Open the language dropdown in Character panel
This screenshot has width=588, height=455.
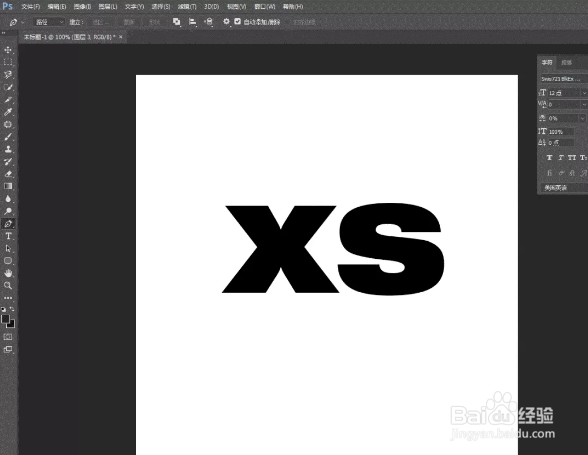point(564,188)
